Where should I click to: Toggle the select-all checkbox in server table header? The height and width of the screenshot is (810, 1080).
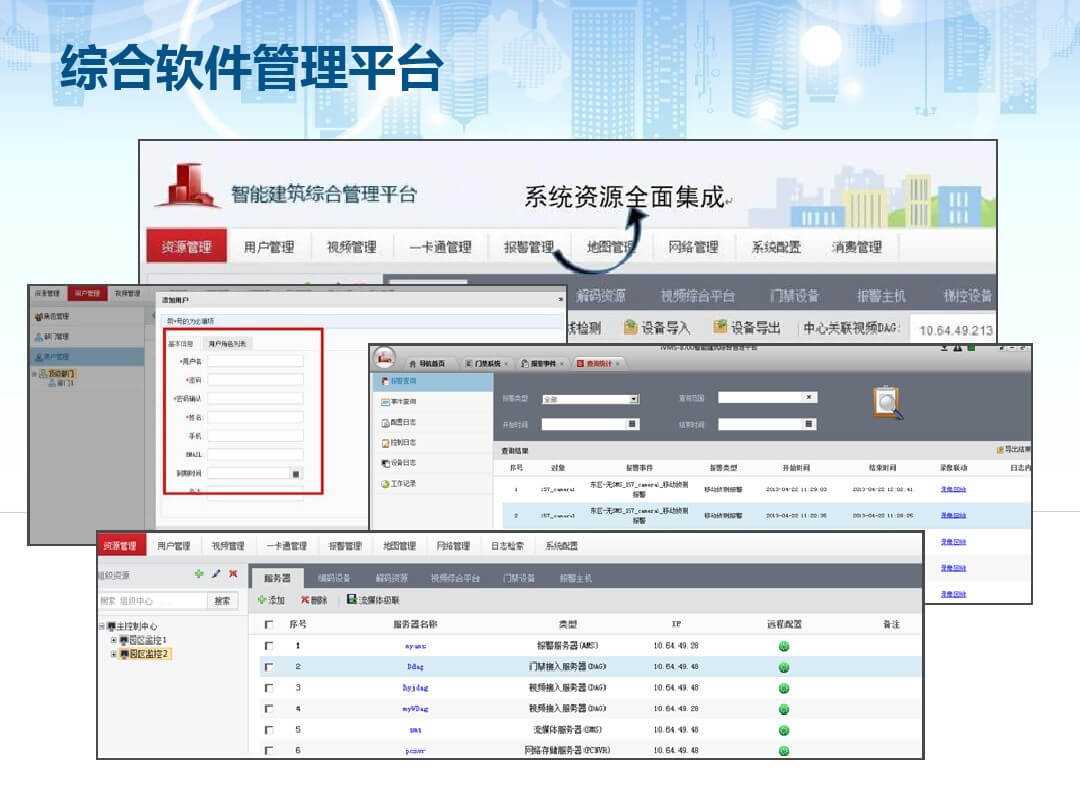(x=269, y=625)
